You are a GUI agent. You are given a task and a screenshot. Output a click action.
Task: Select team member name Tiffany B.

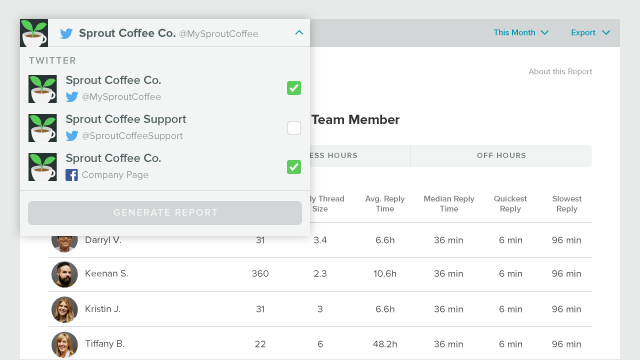(x=104, y=344)
